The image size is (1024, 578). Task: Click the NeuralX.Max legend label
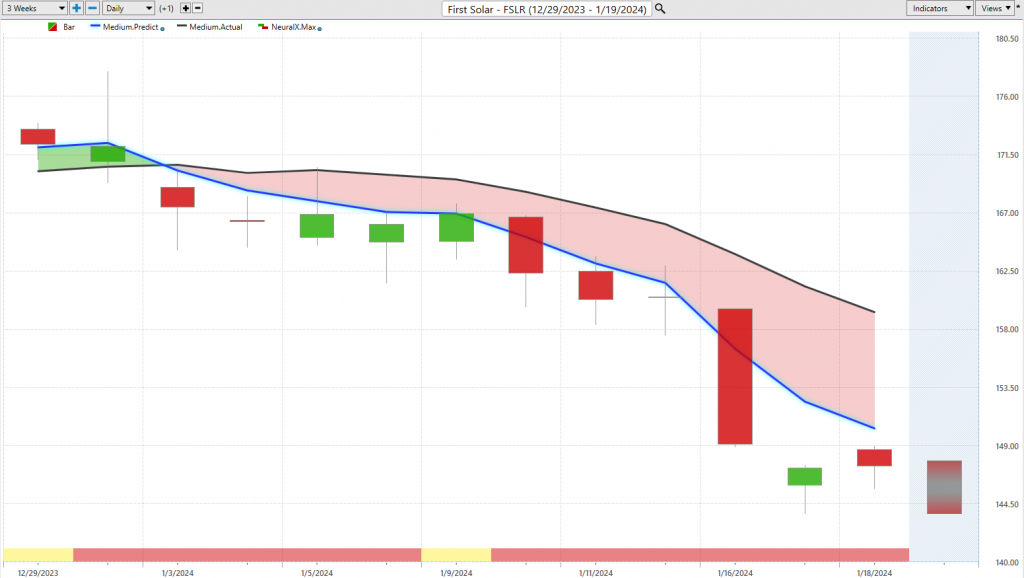(x=293, y=27)
